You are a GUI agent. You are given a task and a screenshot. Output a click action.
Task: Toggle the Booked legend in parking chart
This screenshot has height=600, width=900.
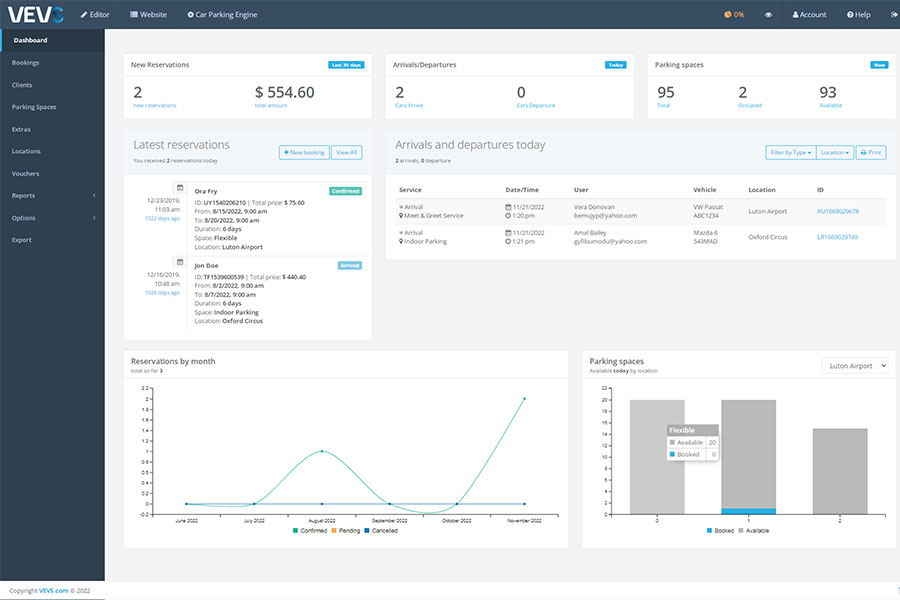[720, 531]
